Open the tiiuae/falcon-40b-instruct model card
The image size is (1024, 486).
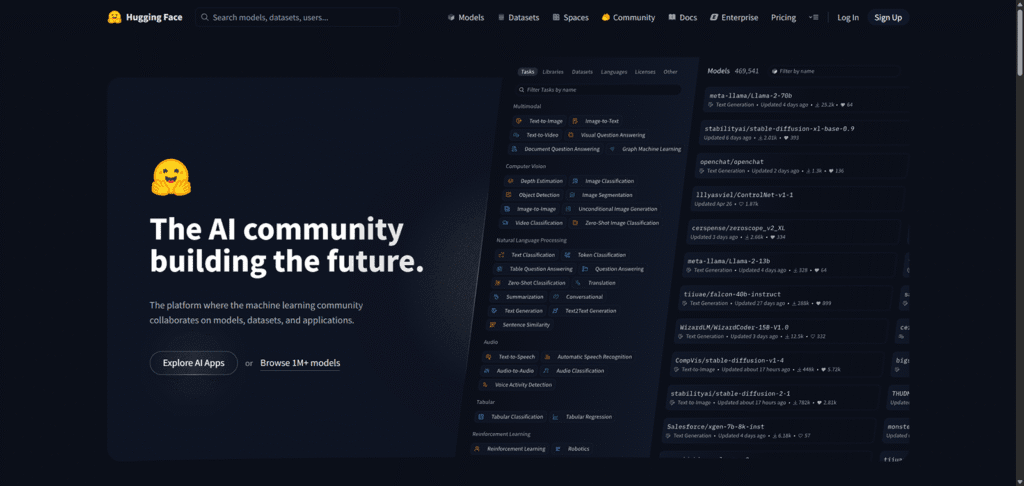tap(786, 298)
